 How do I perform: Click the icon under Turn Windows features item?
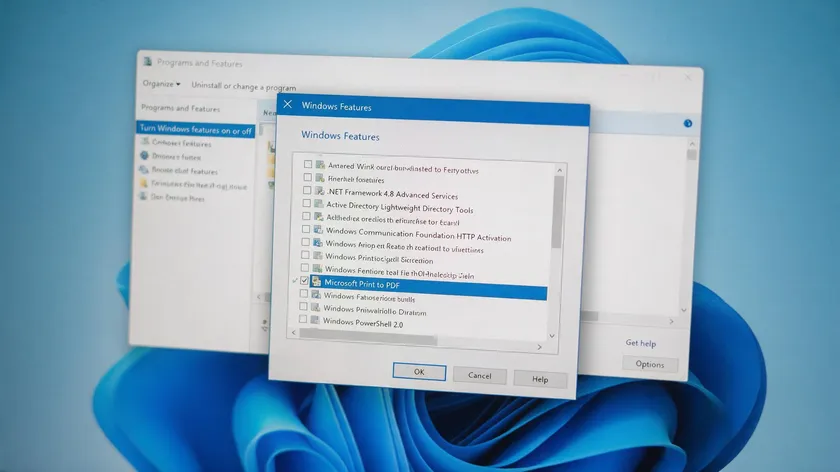tap(145, 142)
